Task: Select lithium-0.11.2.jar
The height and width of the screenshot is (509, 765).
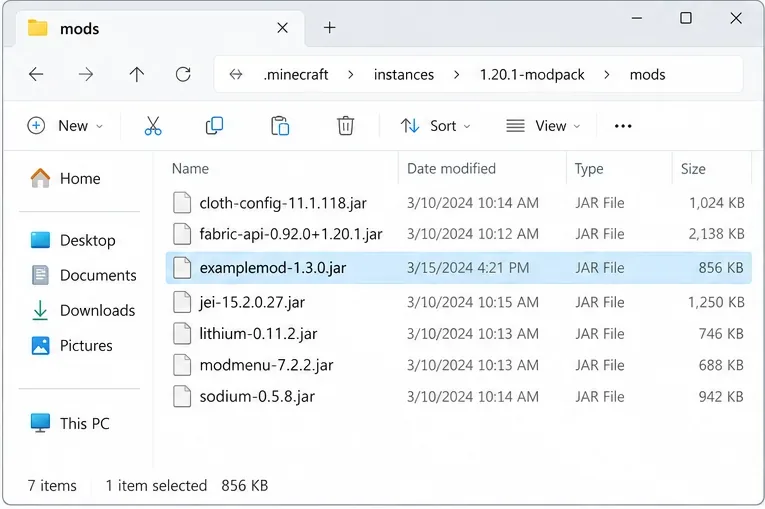Action: pos(459,334)
